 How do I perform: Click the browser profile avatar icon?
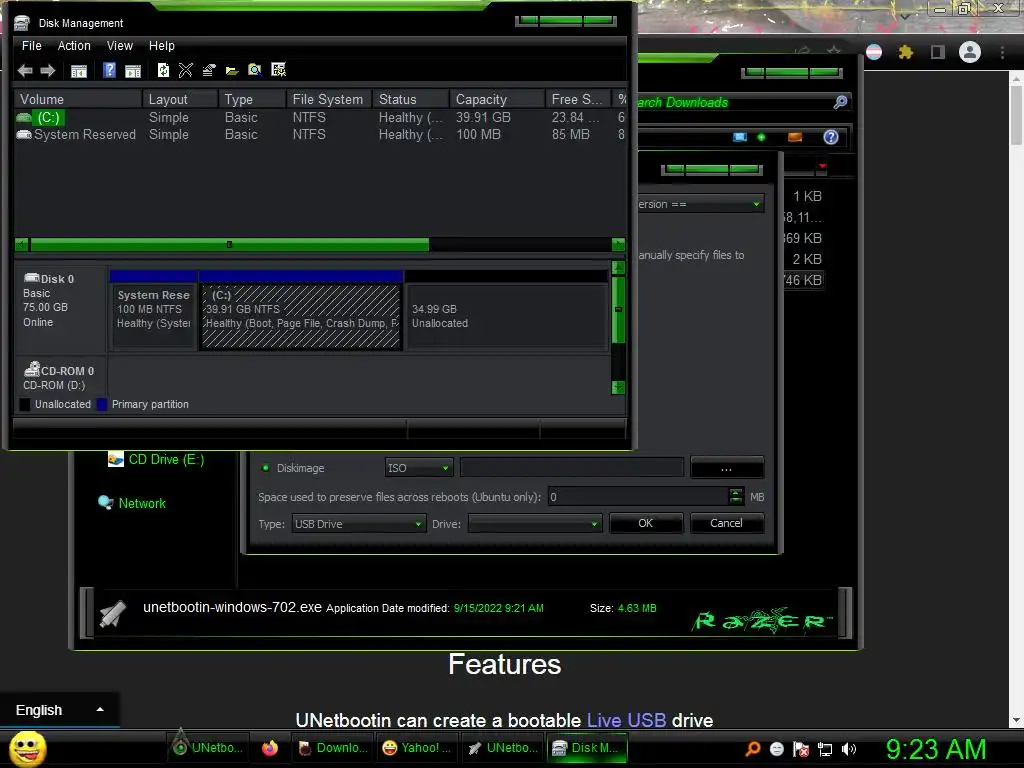tap(970, 52)
